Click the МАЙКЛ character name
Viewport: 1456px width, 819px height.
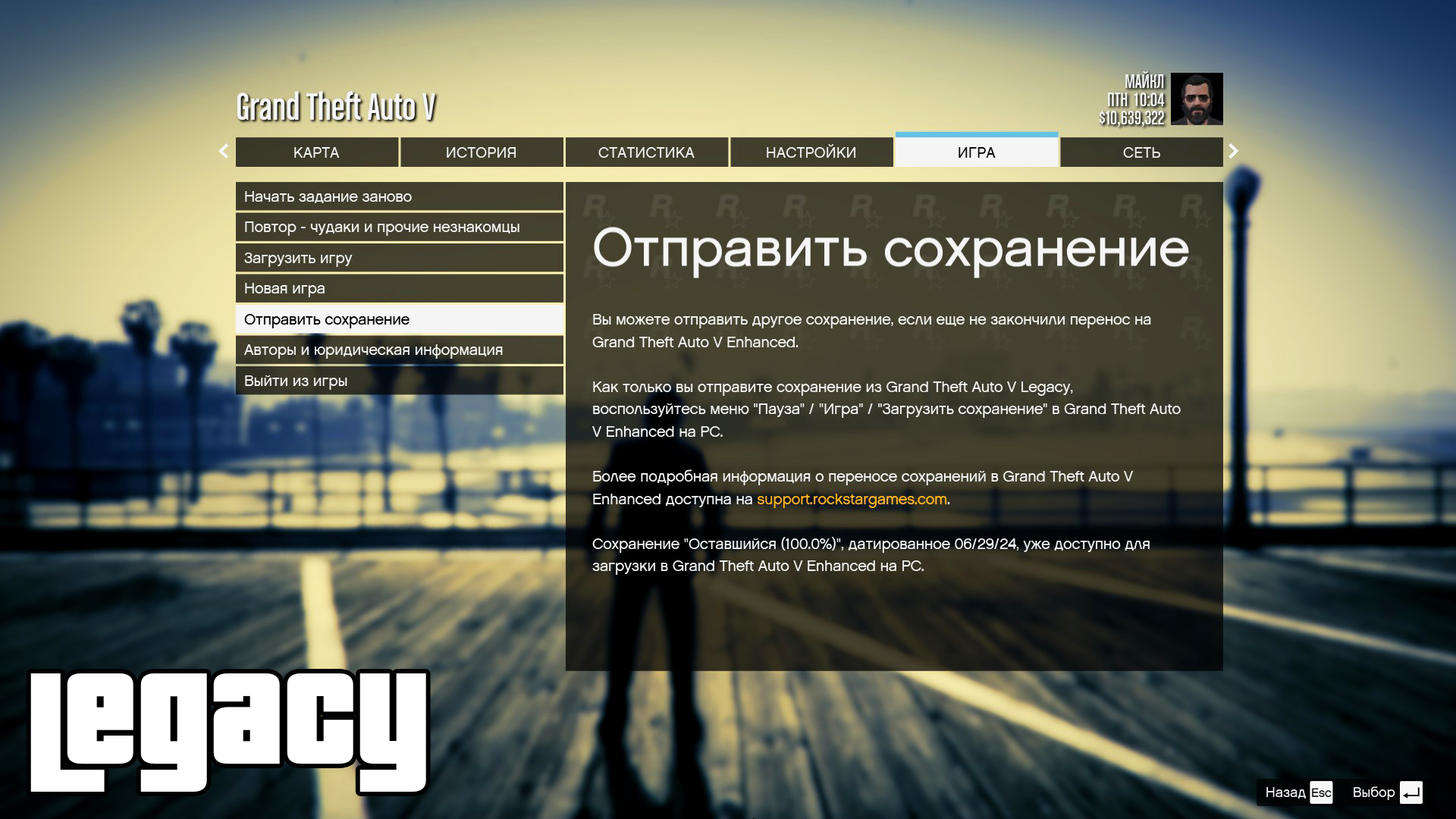pyautogui.click(x=1144, y=81)
